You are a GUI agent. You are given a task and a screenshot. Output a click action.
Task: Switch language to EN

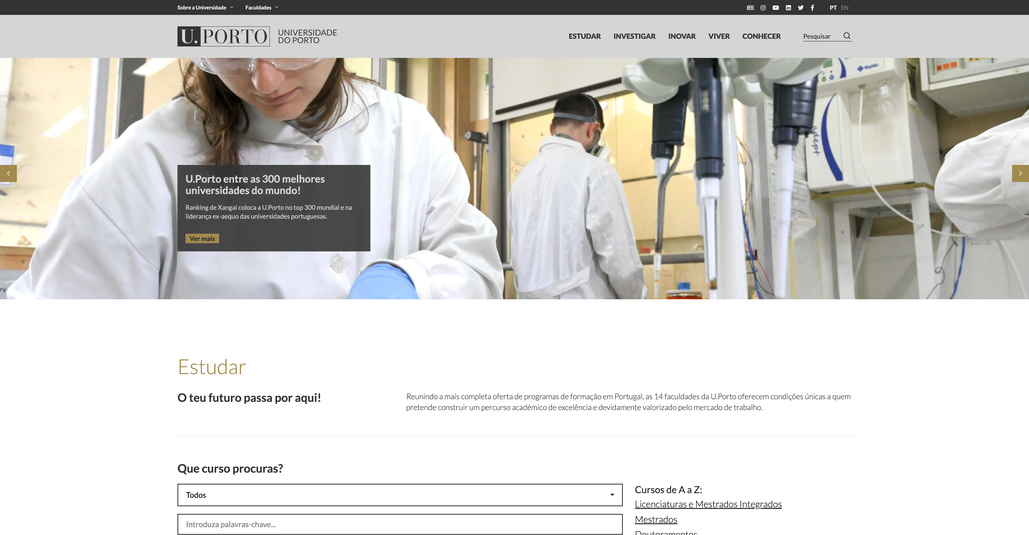click(845, 8)
